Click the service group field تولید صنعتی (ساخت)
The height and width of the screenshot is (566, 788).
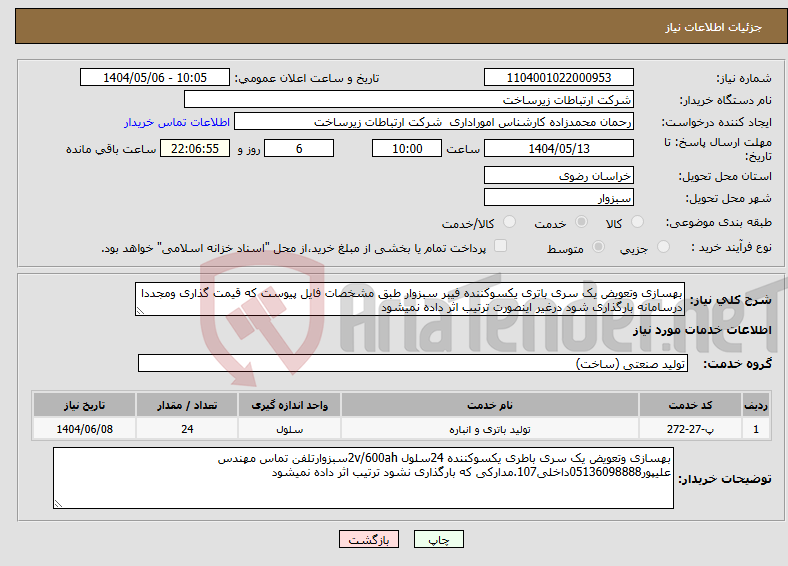[x=413, y=363]
